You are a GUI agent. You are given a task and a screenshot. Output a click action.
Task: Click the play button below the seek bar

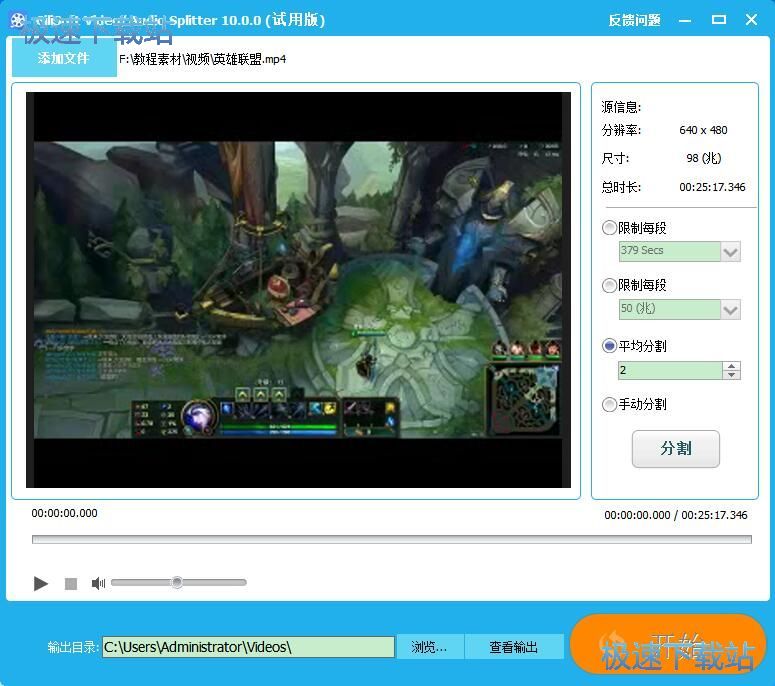41,584
